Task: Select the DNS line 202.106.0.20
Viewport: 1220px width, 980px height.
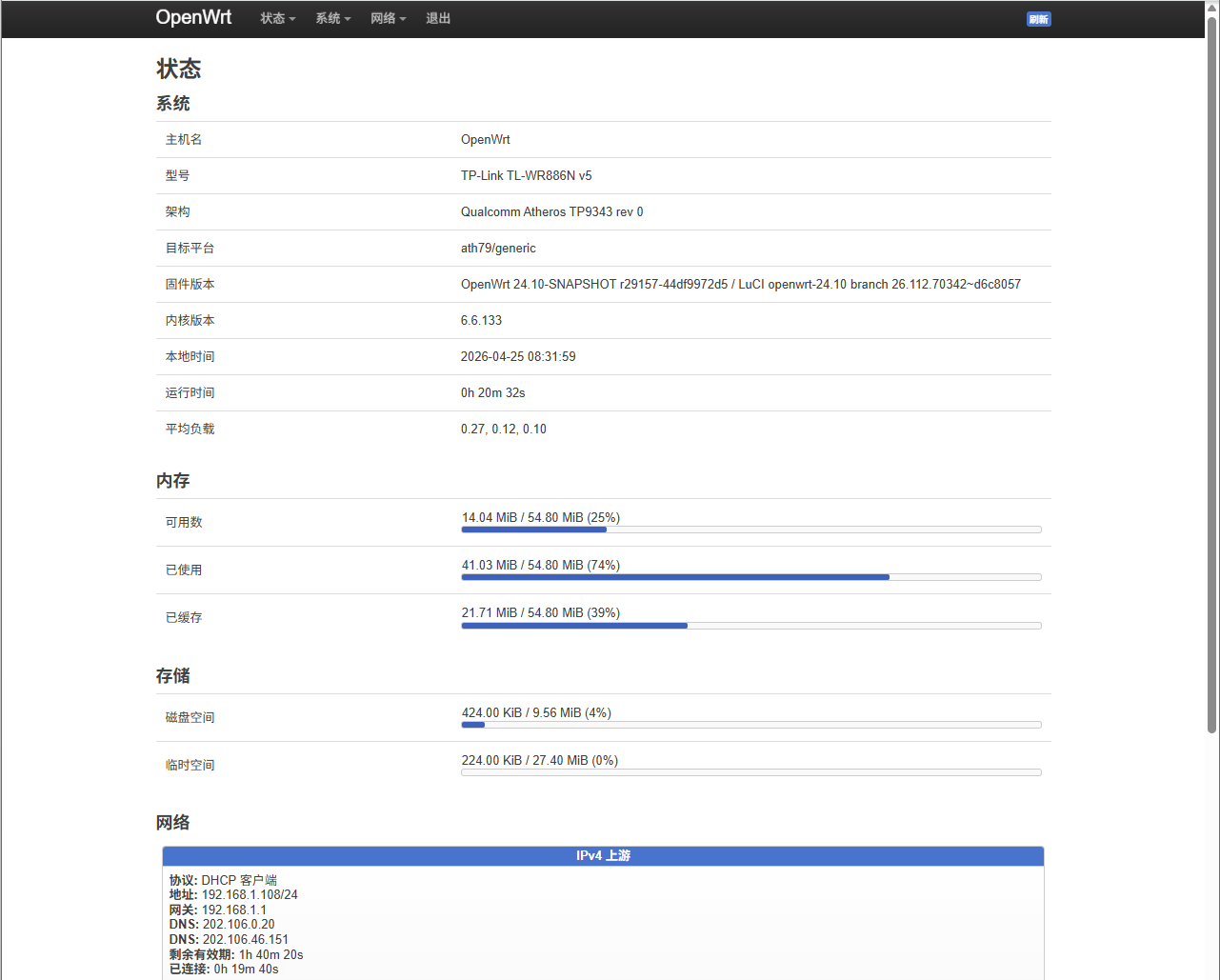Action: (x=222, y=924)
